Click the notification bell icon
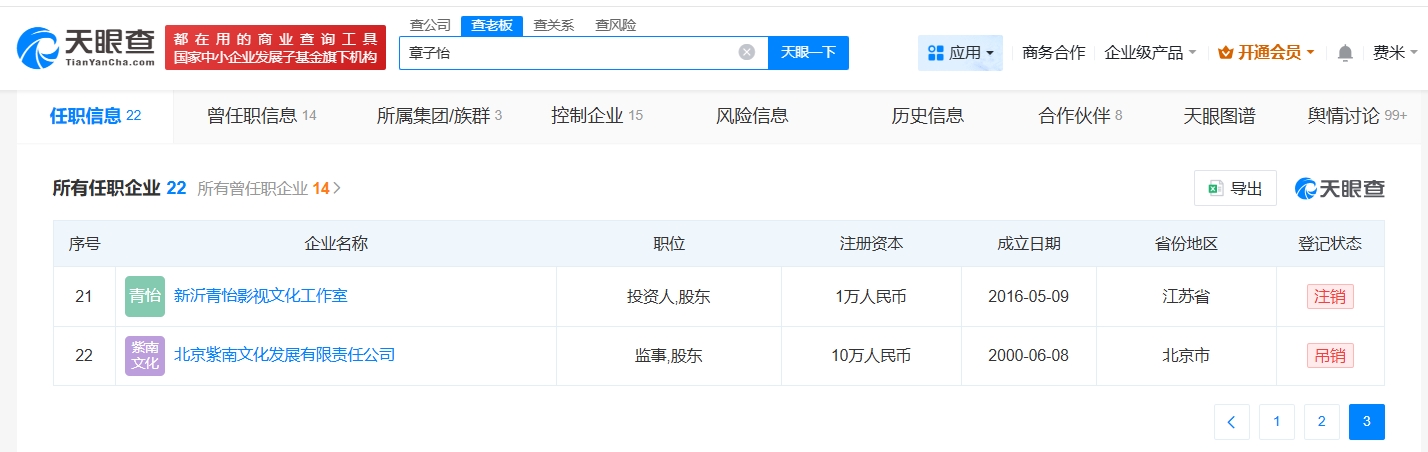1428x452 pixels. click(1345, 53)
